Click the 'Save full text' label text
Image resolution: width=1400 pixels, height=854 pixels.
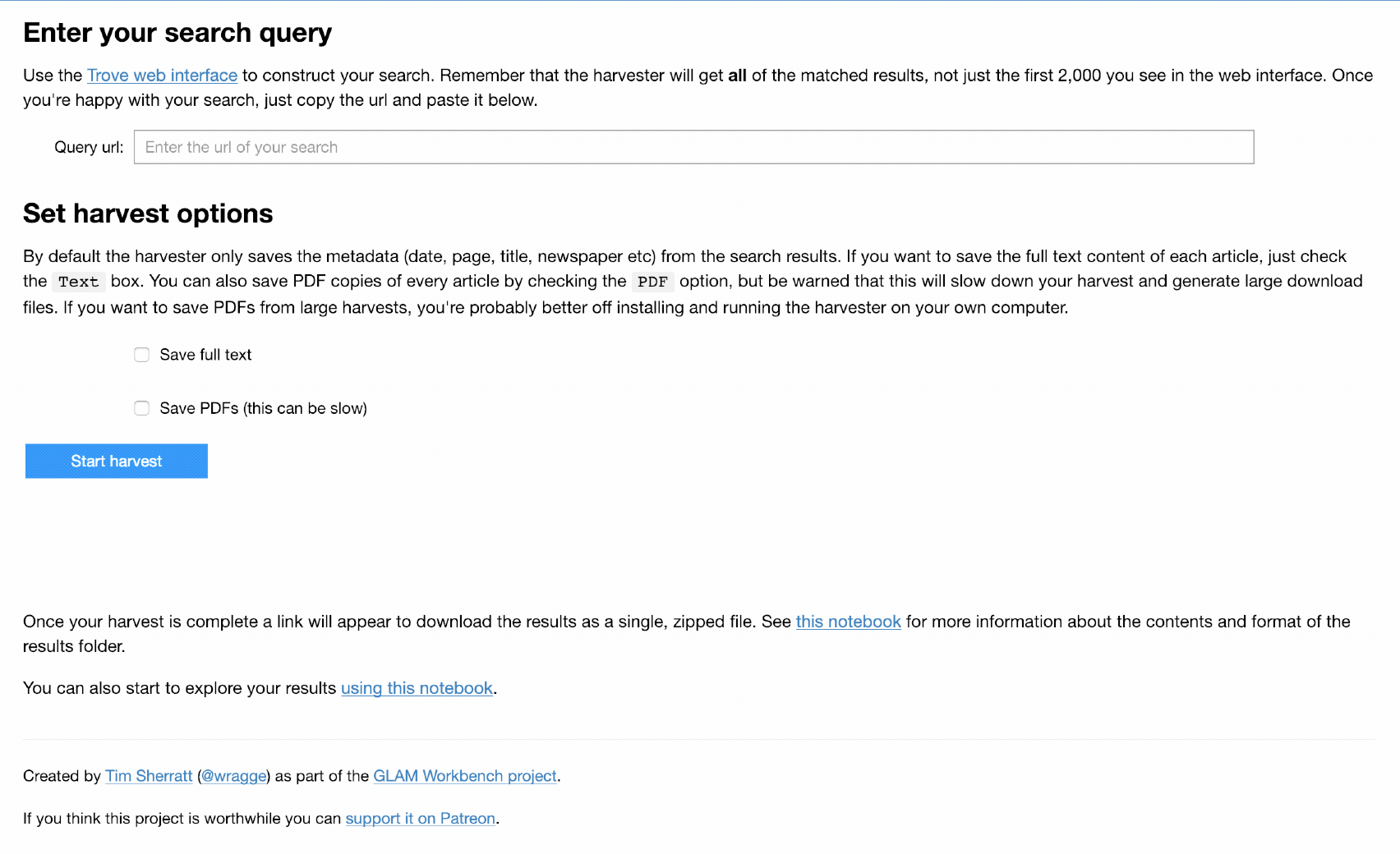pyautogui.click(x=205, y=355)
